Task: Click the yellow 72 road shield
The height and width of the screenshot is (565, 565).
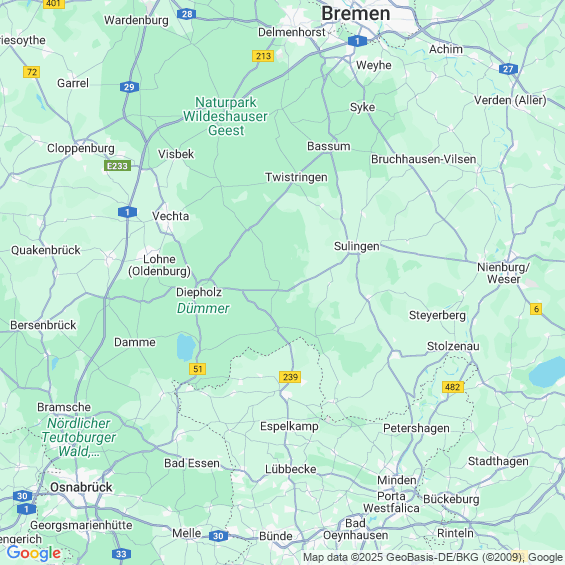Action: tap(32, 72)
